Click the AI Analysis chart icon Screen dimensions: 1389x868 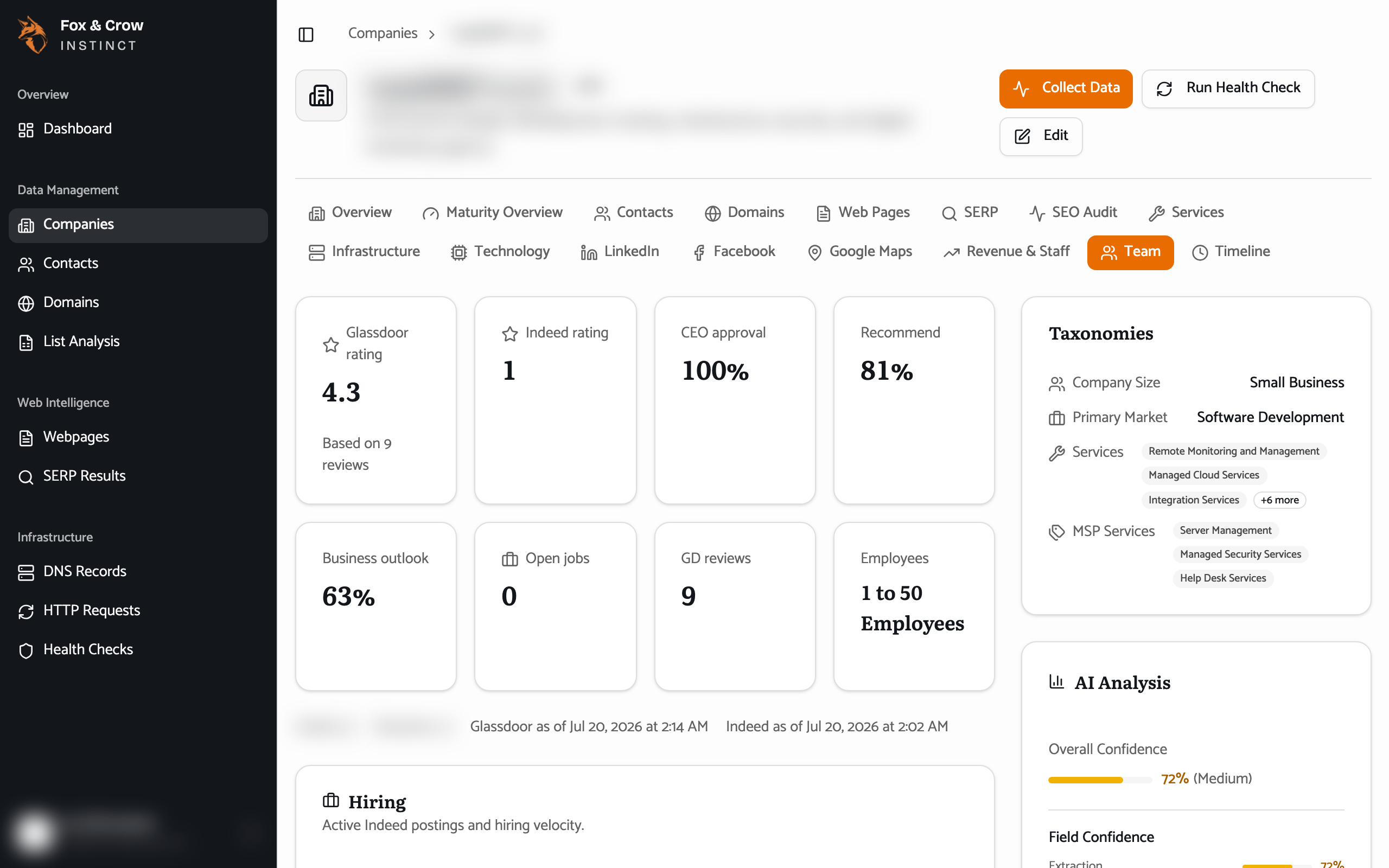(x=1057, y=681)
